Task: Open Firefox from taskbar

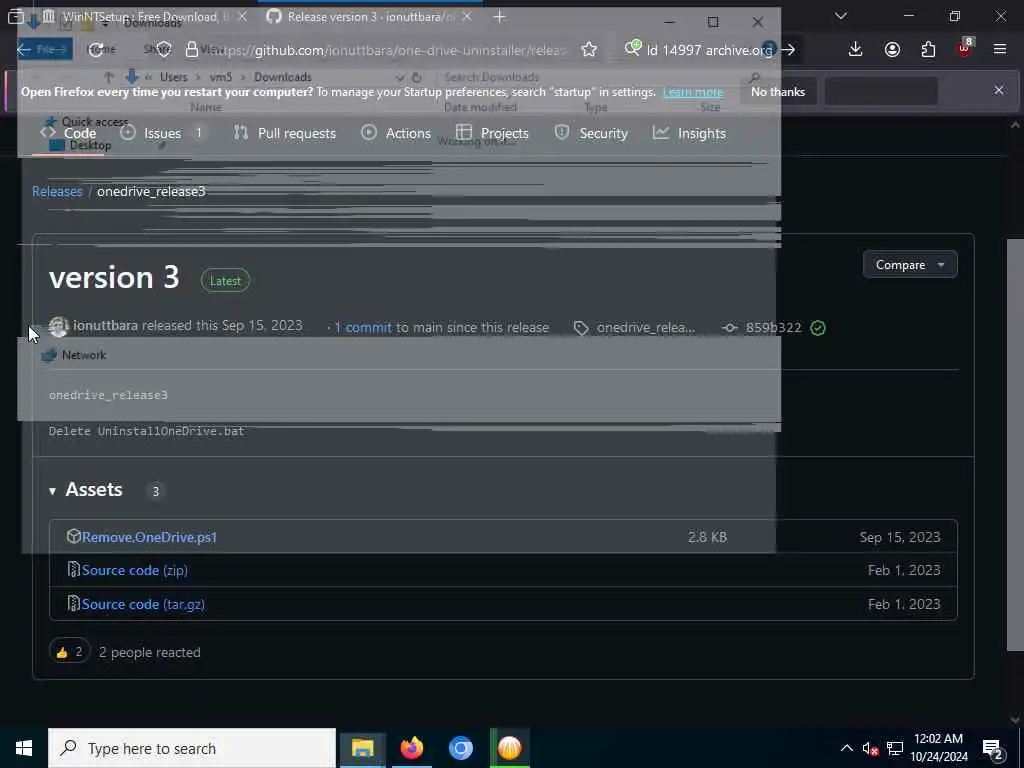Action: [411, 748]
